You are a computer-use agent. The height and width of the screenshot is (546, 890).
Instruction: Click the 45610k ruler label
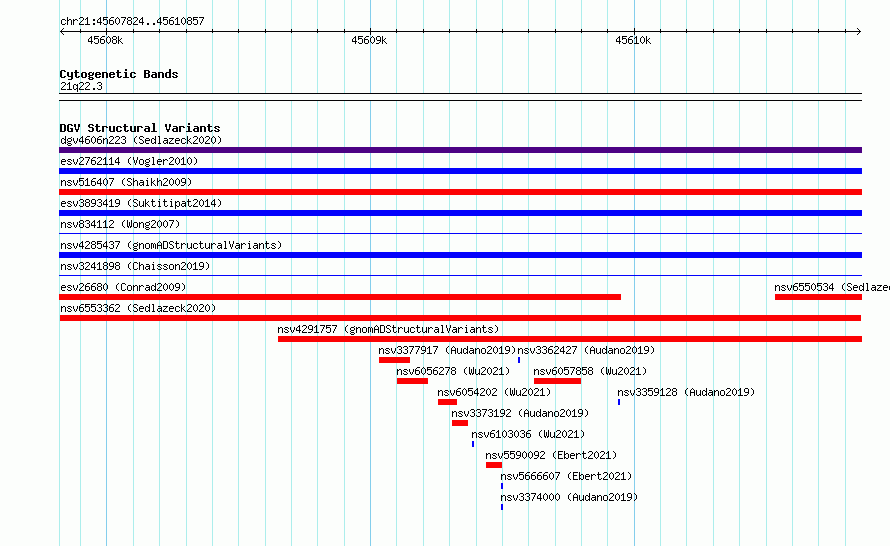click(x=633, y=40)
